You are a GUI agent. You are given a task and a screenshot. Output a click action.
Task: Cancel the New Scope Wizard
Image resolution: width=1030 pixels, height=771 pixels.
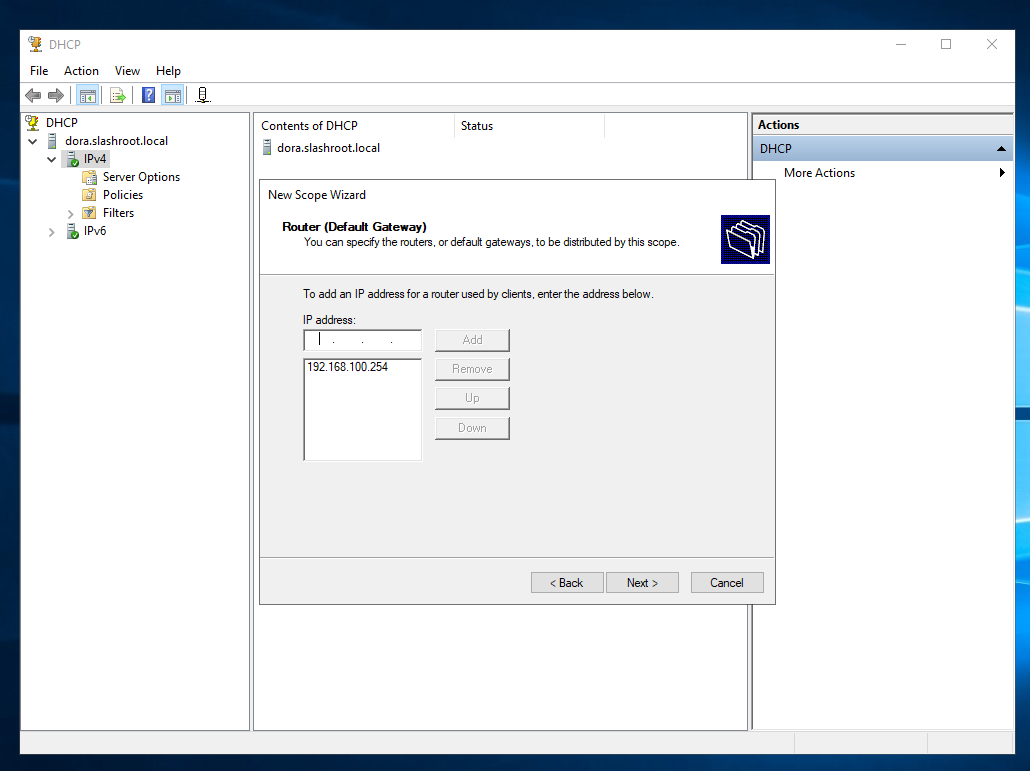[x=727, y=583]
